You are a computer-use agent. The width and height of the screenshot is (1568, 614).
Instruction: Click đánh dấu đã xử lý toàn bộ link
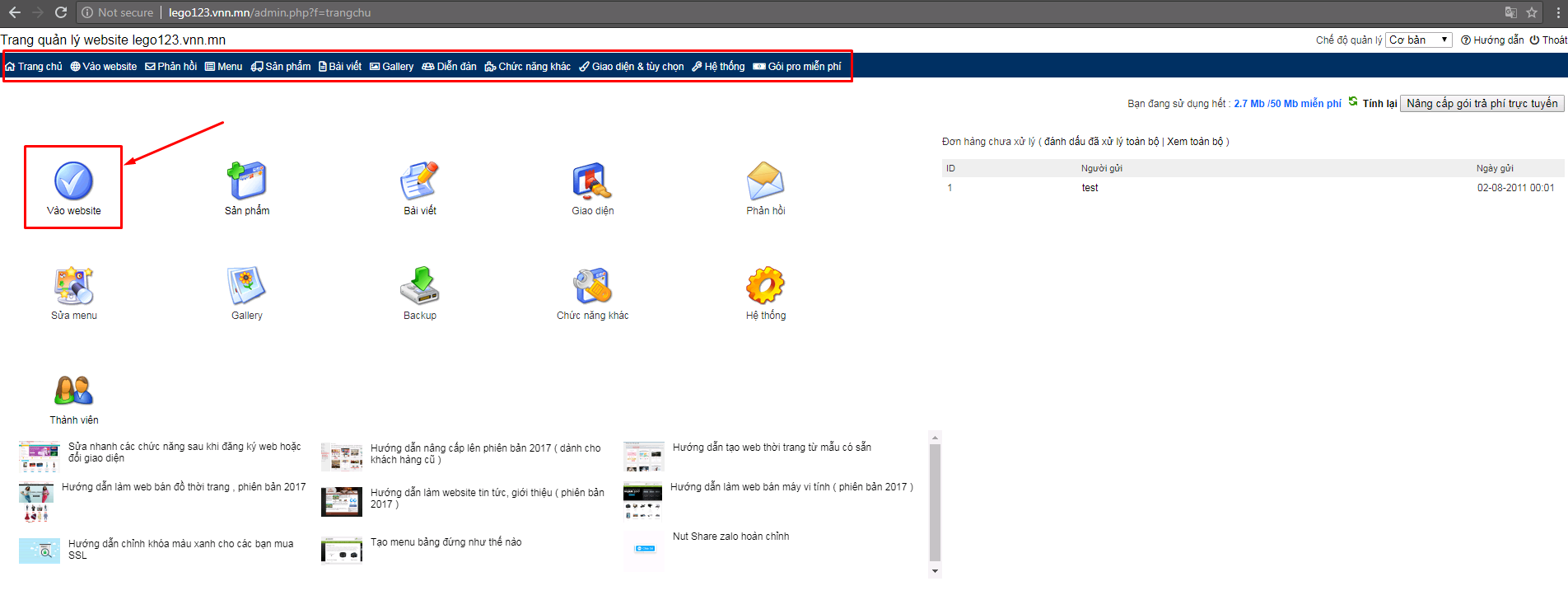click(x=1101, y=141)
